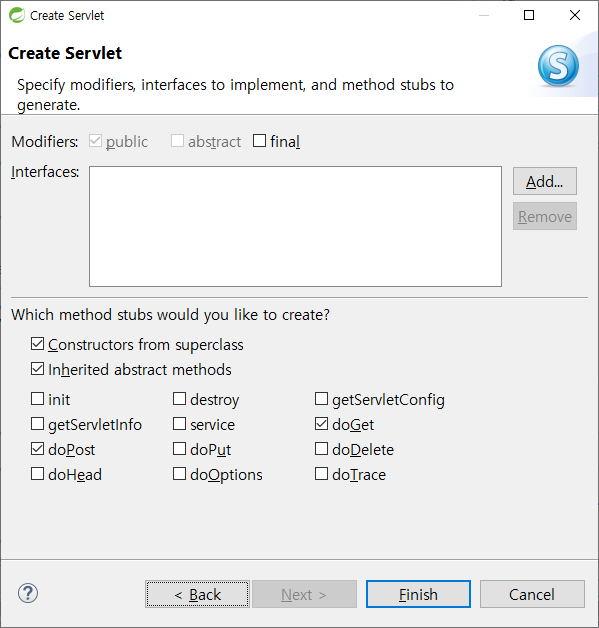
Task: Check the doPut method stub
Action: pyautogui.click(x=179, y=449)
